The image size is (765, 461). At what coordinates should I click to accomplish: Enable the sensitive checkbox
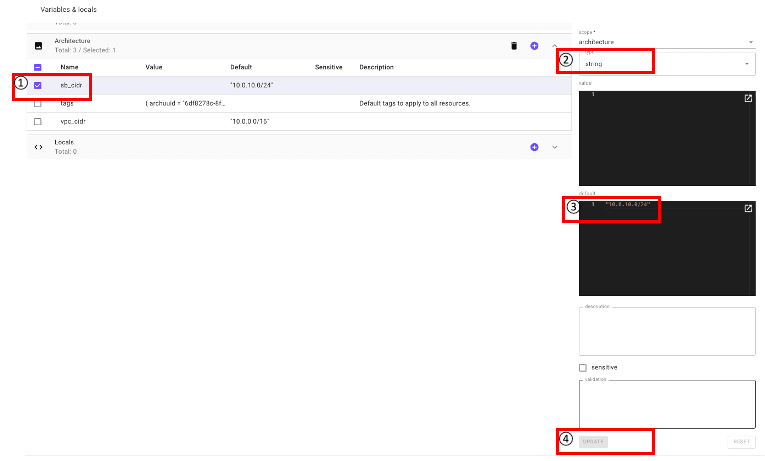583,368
